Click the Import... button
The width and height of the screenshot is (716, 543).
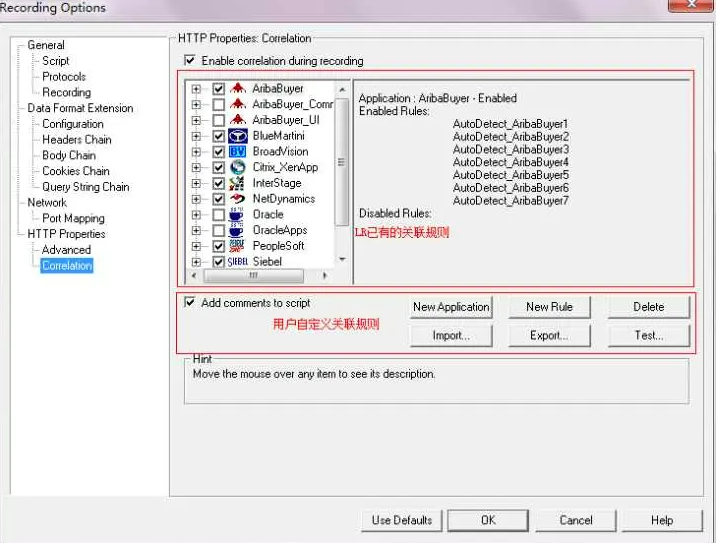click(x=451, y=336)
